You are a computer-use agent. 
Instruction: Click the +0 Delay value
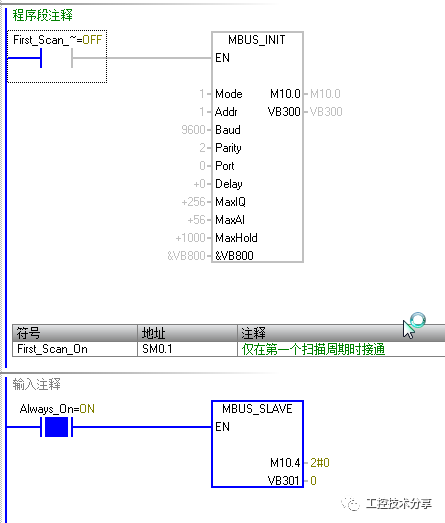[x=199, y=184]
